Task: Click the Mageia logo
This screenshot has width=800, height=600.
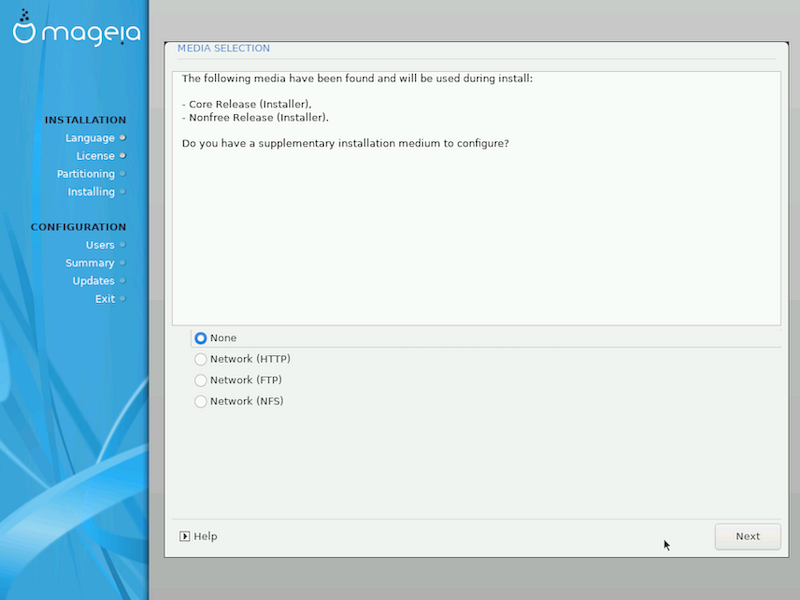Action: pyautogui.click(x=77, y=28)
